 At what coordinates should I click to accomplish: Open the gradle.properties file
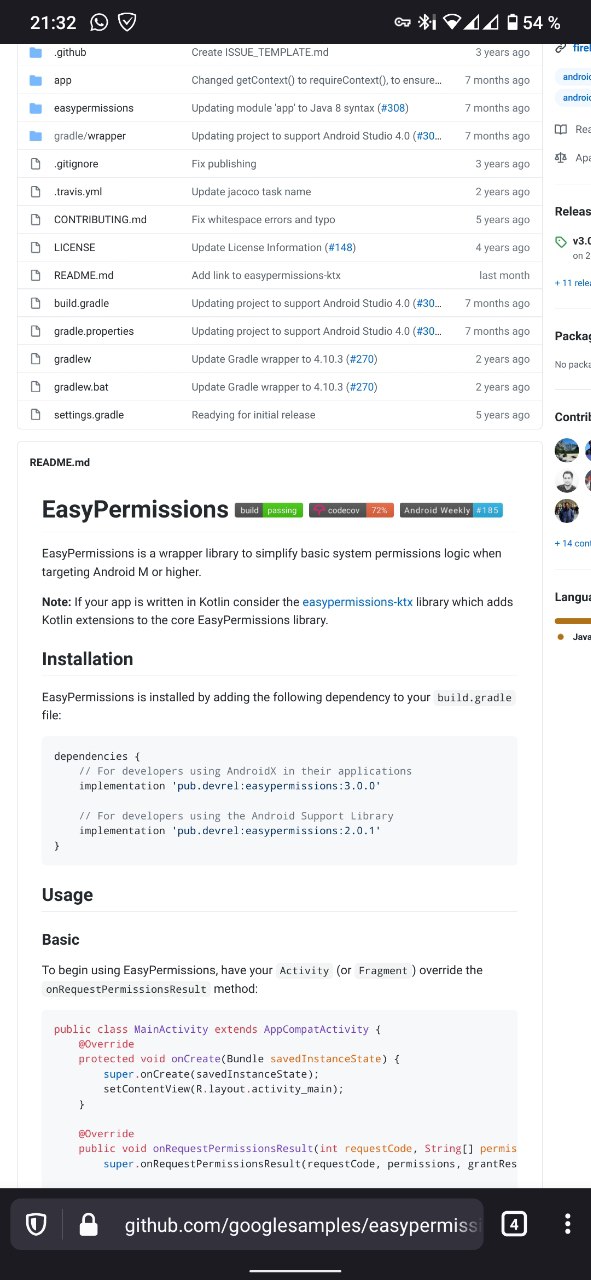[x=94, y=331]
